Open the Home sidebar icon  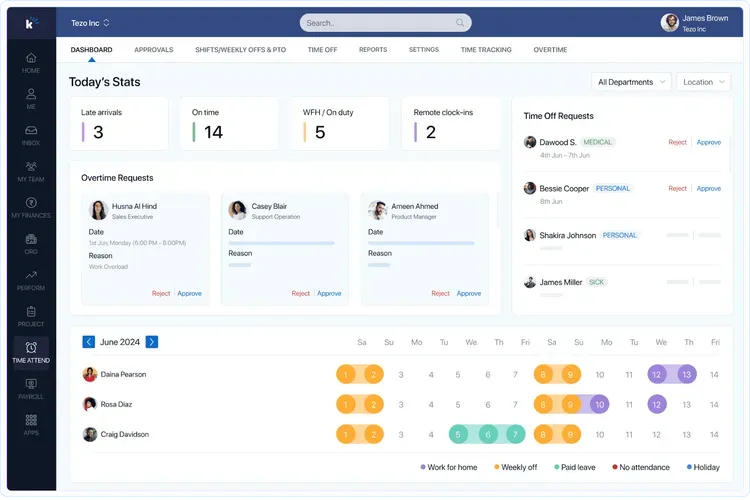point(31,58)
